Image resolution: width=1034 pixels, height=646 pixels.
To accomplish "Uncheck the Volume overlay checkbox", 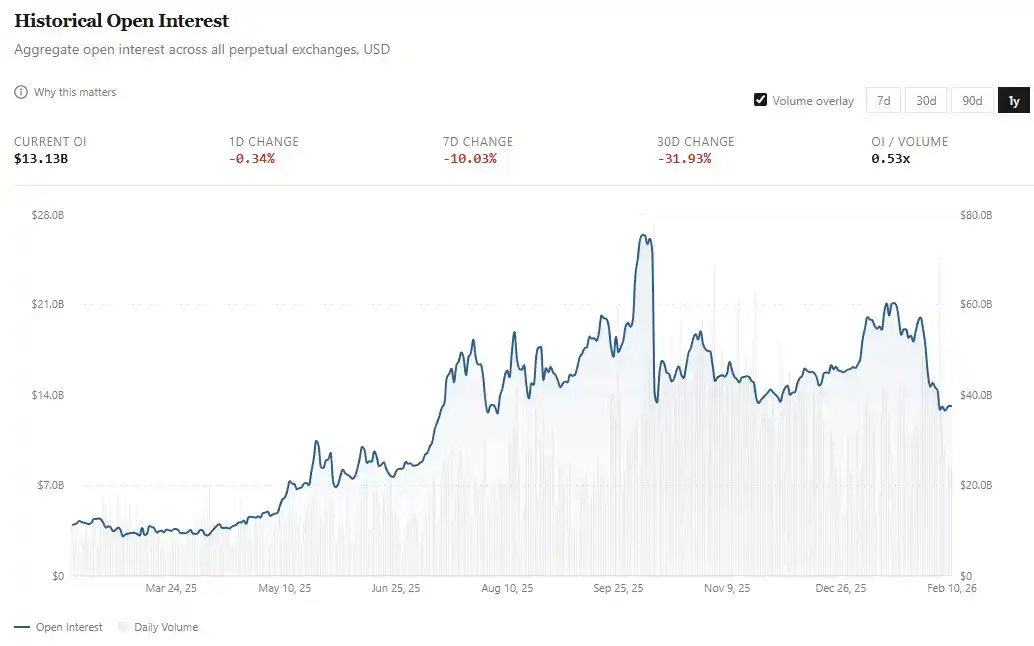I will [x=761, y=100].
